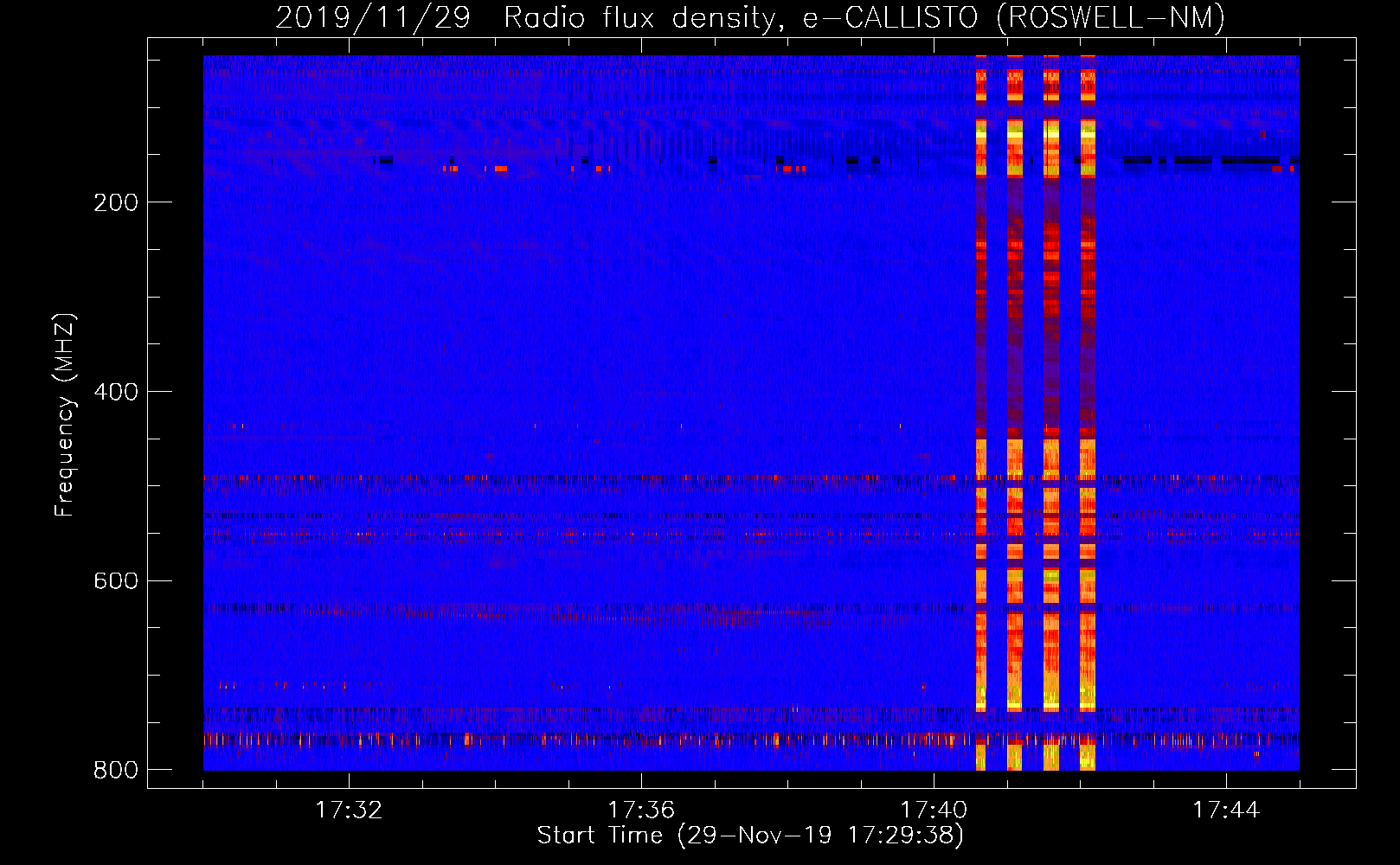Click the 'Start Time (29-Nov-19 17:29:38)' axis label

(x=750, y=836)
